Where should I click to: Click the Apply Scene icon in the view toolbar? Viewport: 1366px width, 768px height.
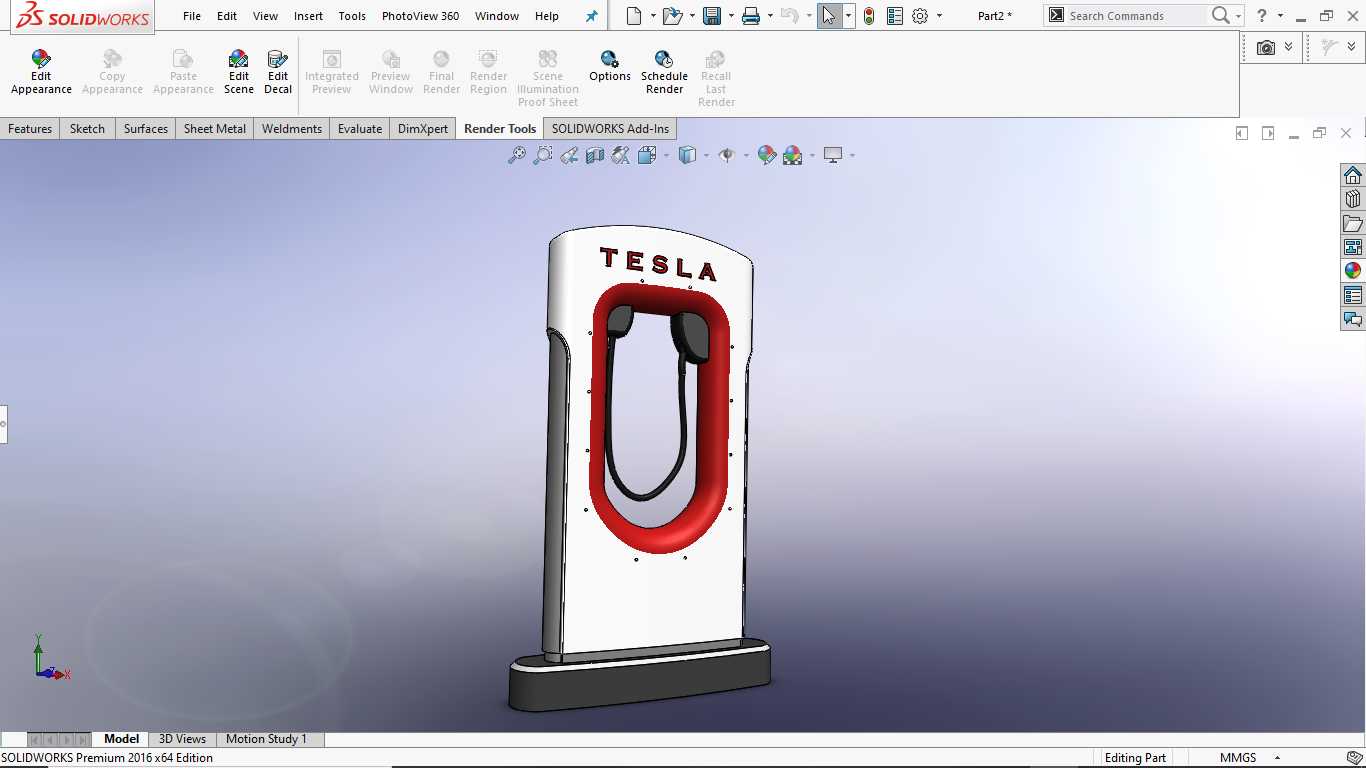point(793,155)
